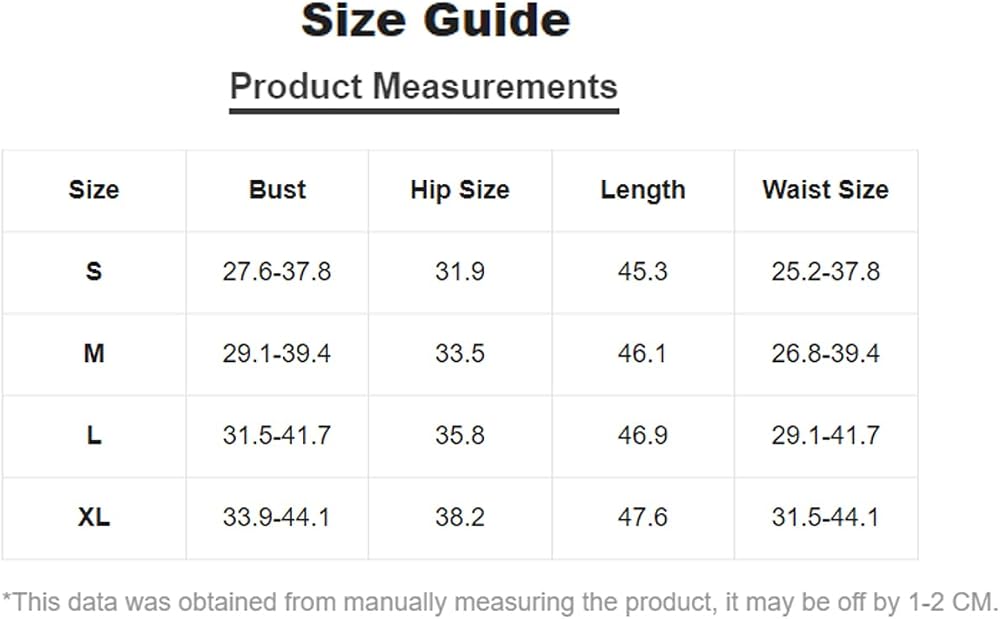Click hip size value 33.5

(460, 353)
